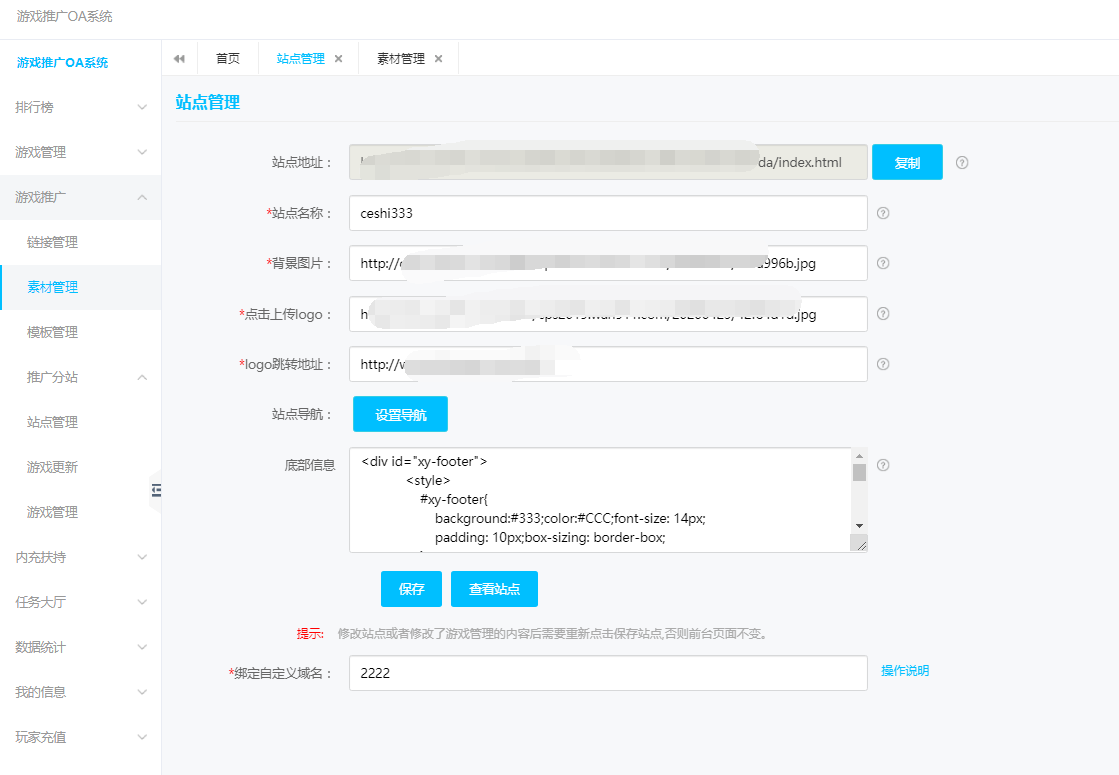
Task: Click the 底部信息 textarea scrollbar down arrow
Action: tap(859, 525)
